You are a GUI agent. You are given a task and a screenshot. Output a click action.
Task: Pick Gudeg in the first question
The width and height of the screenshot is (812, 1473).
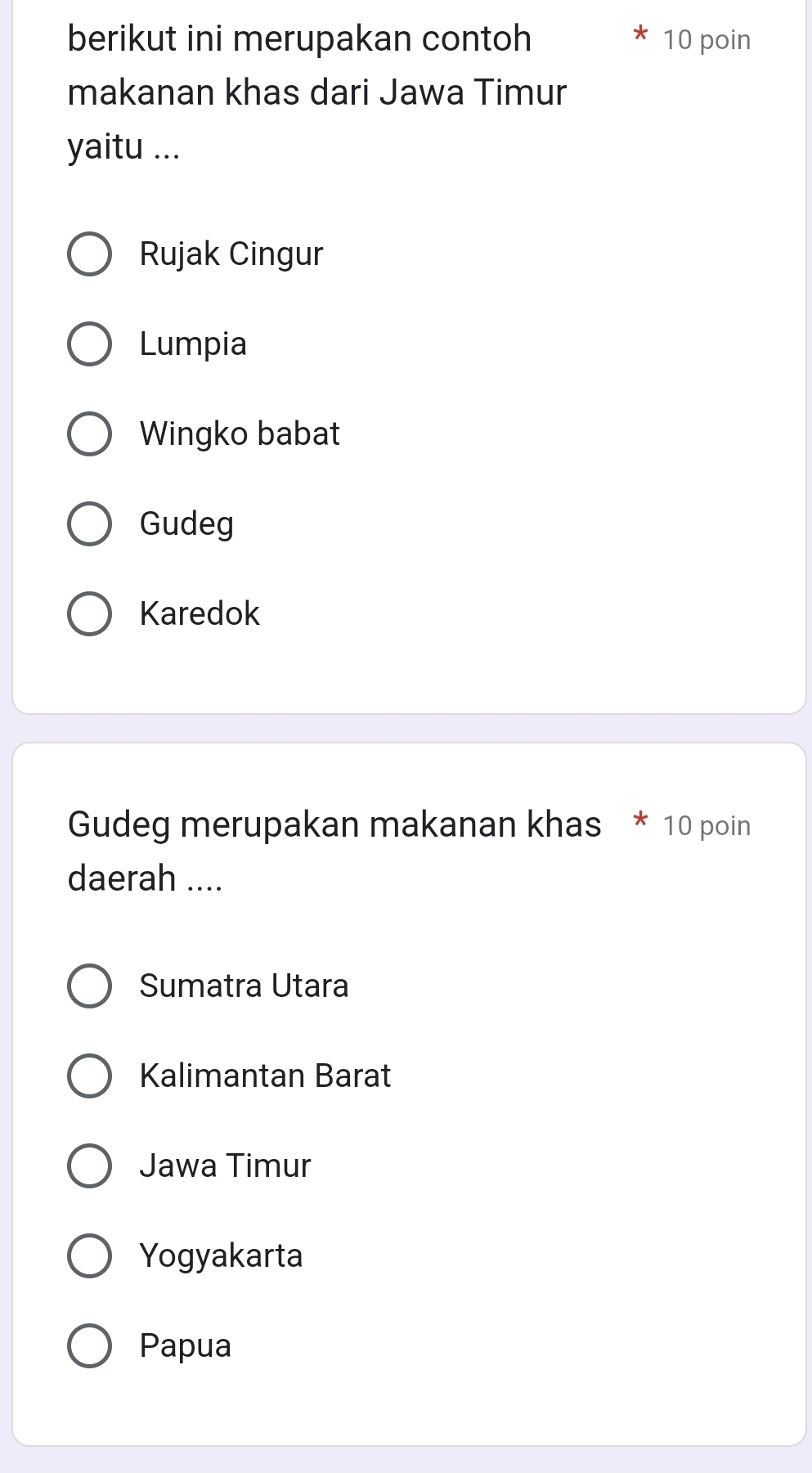[x=89, y=524]
